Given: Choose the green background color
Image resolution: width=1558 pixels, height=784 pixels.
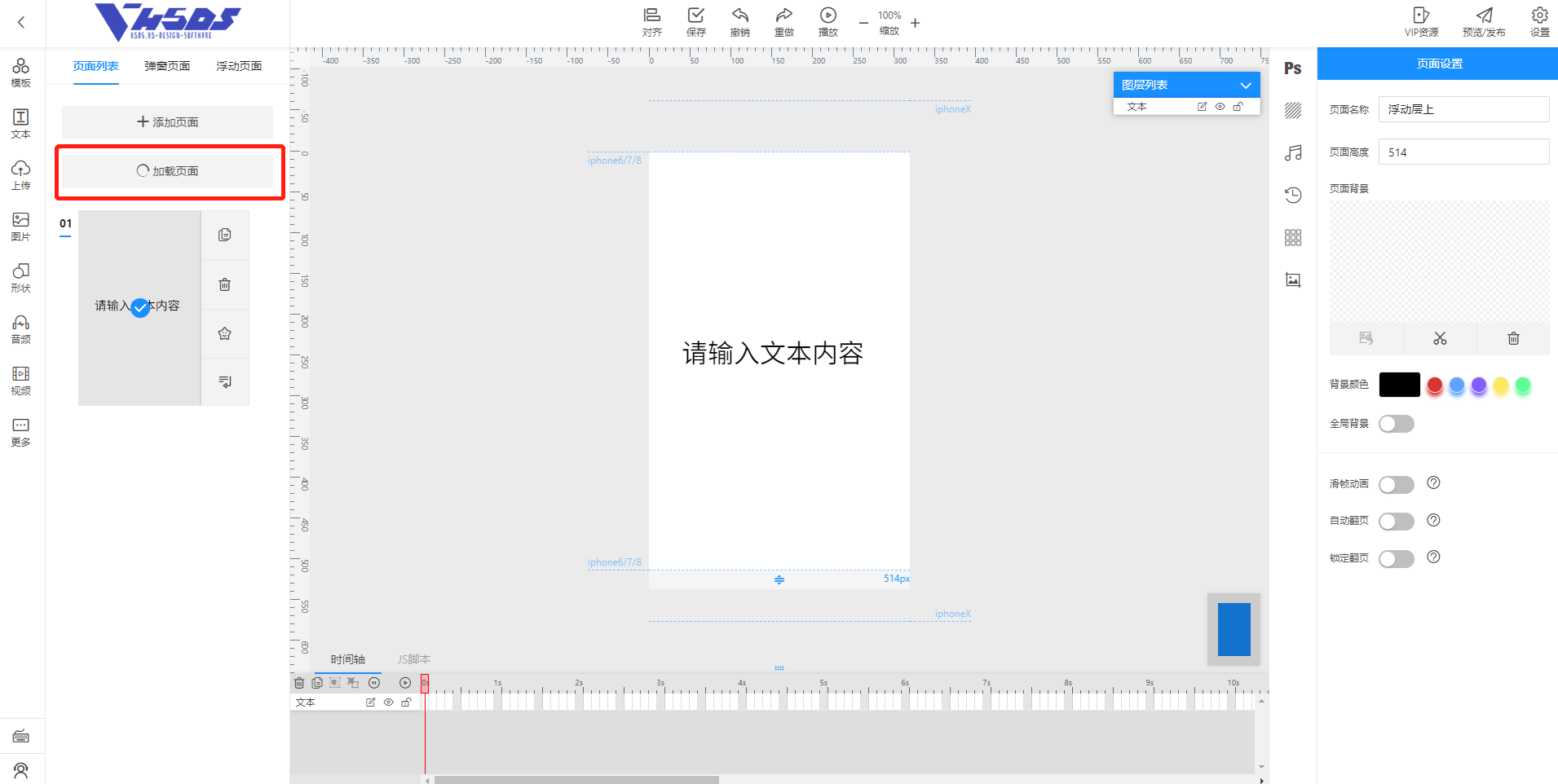Looking at the screenshot, I should [1523, 385].
